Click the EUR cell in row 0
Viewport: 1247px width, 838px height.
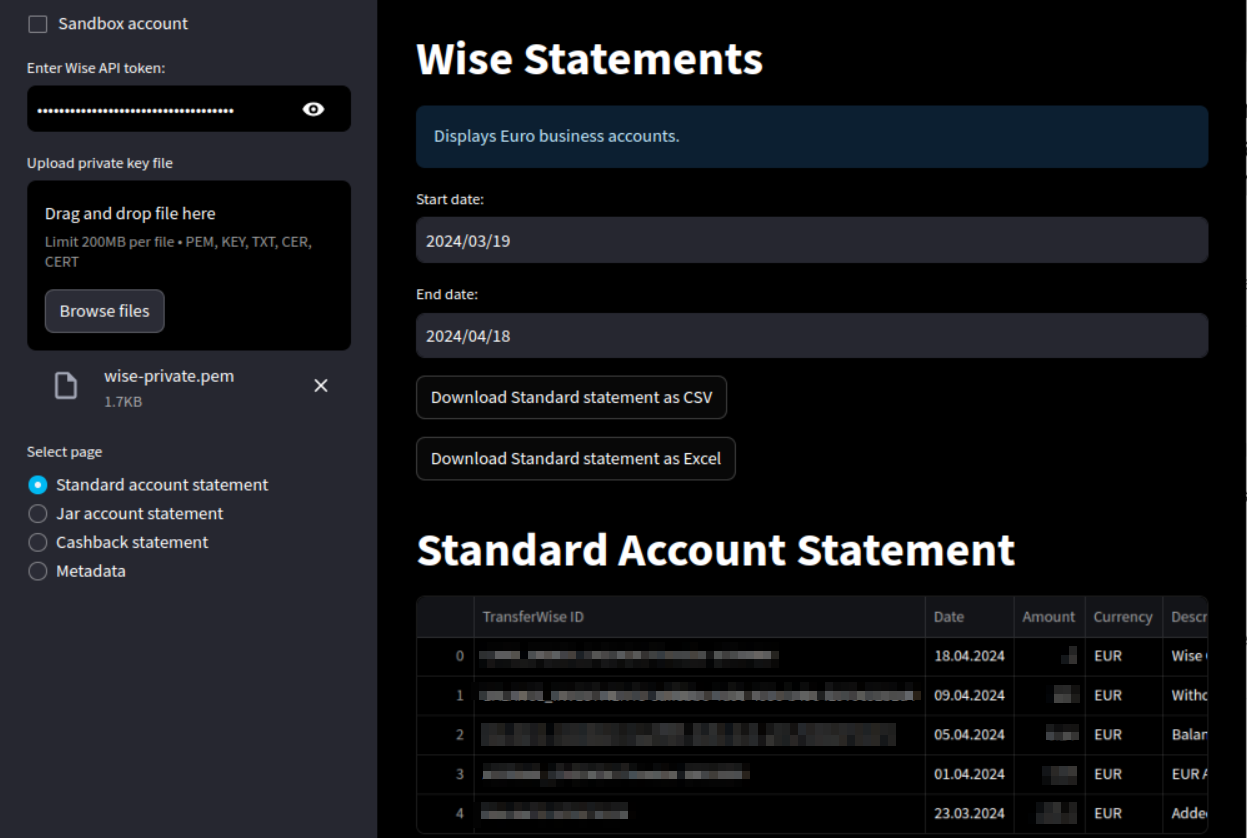tap(1123, 657)
